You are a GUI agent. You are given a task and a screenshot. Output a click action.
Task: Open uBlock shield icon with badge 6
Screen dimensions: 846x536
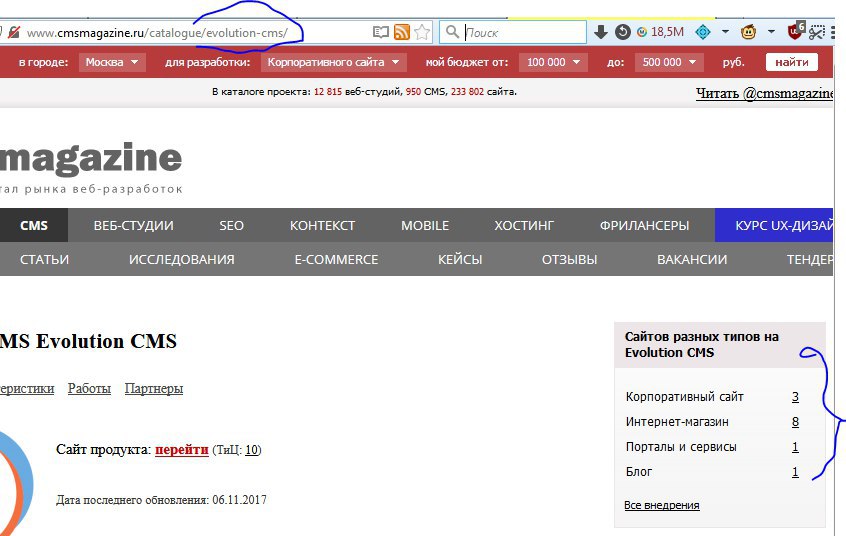click(795, 31)
